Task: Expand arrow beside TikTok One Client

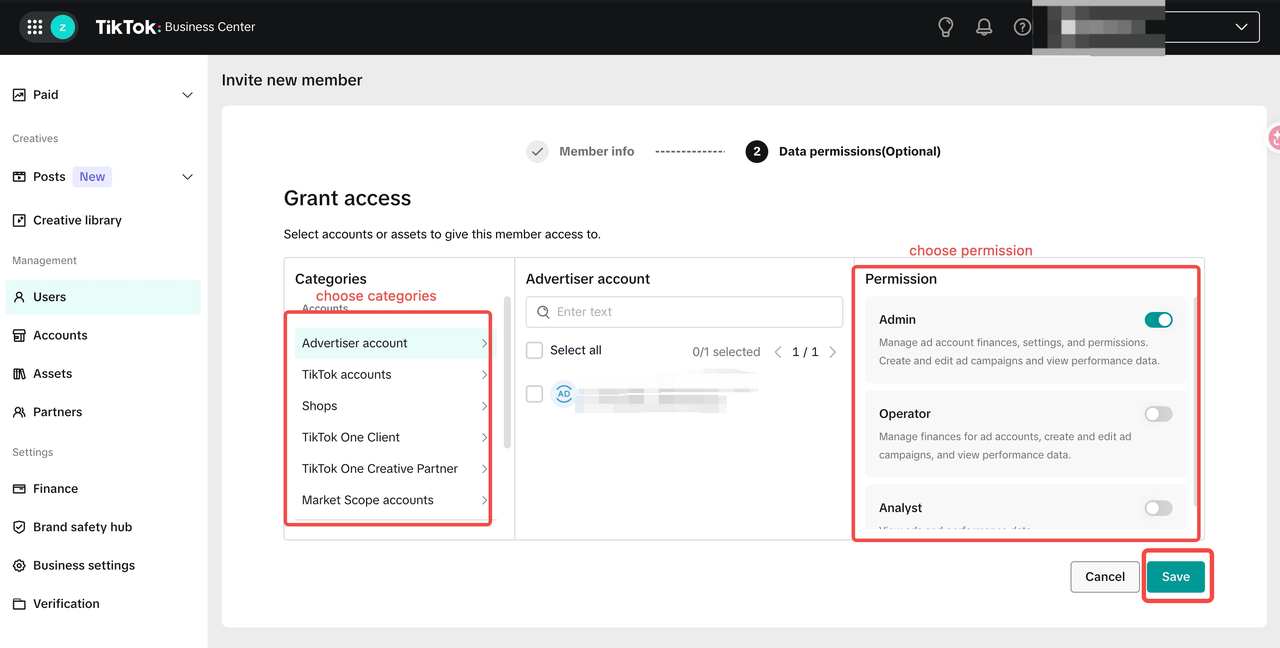Action: coord(484,437)
